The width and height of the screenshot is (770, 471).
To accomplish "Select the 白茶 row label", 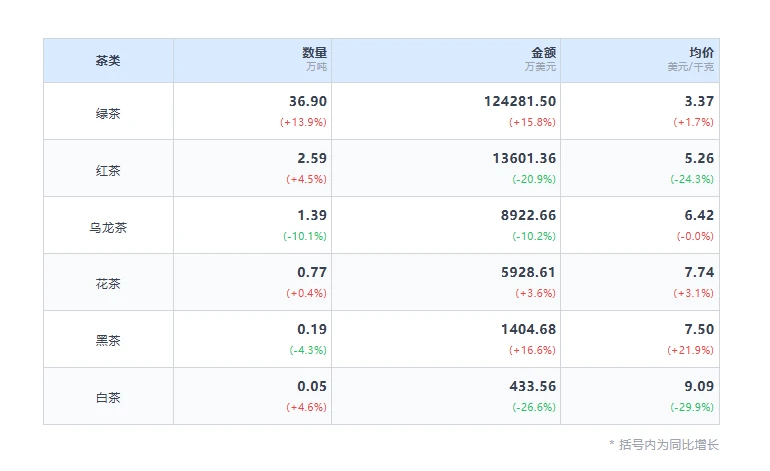I will coord(108,397).
